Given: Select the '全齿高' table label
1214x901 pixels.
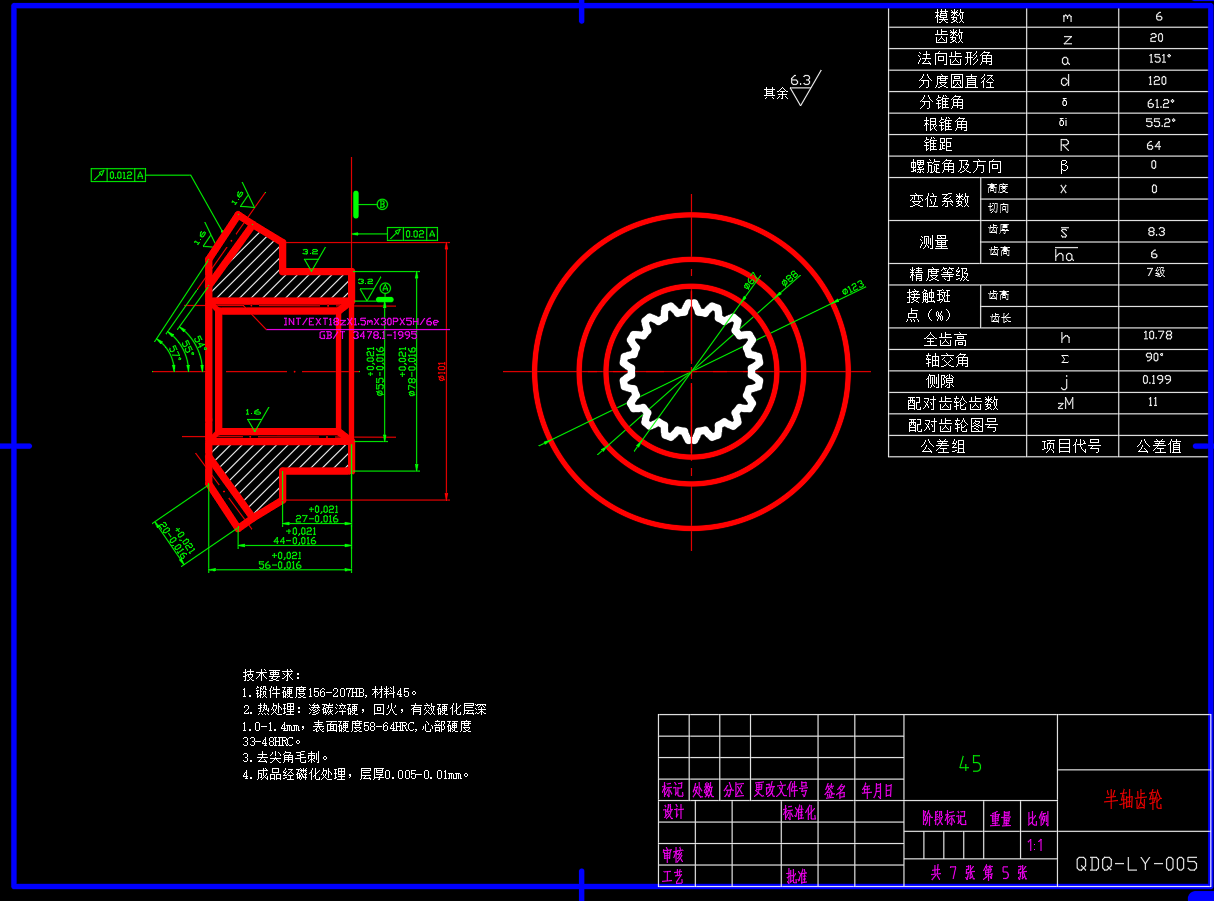Looking at the screenshot, I should [945, 340].
